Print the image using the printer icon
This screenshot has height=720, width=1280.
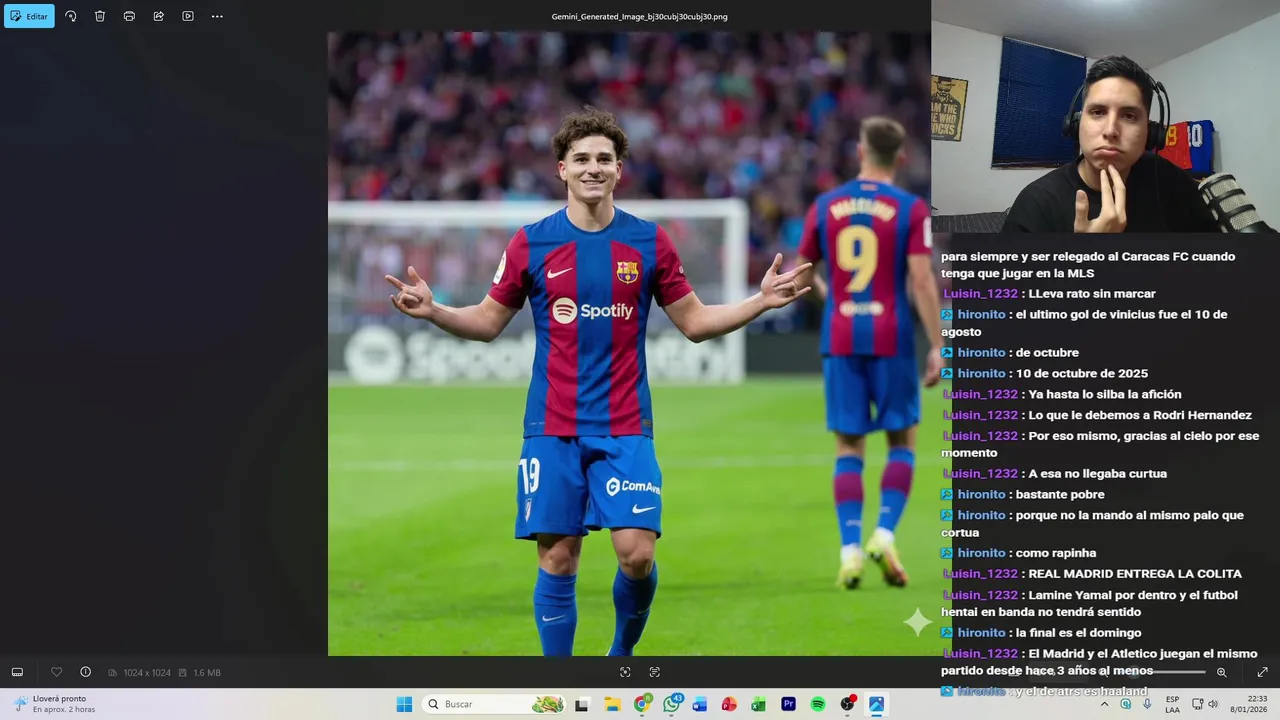tap(129, 16)
